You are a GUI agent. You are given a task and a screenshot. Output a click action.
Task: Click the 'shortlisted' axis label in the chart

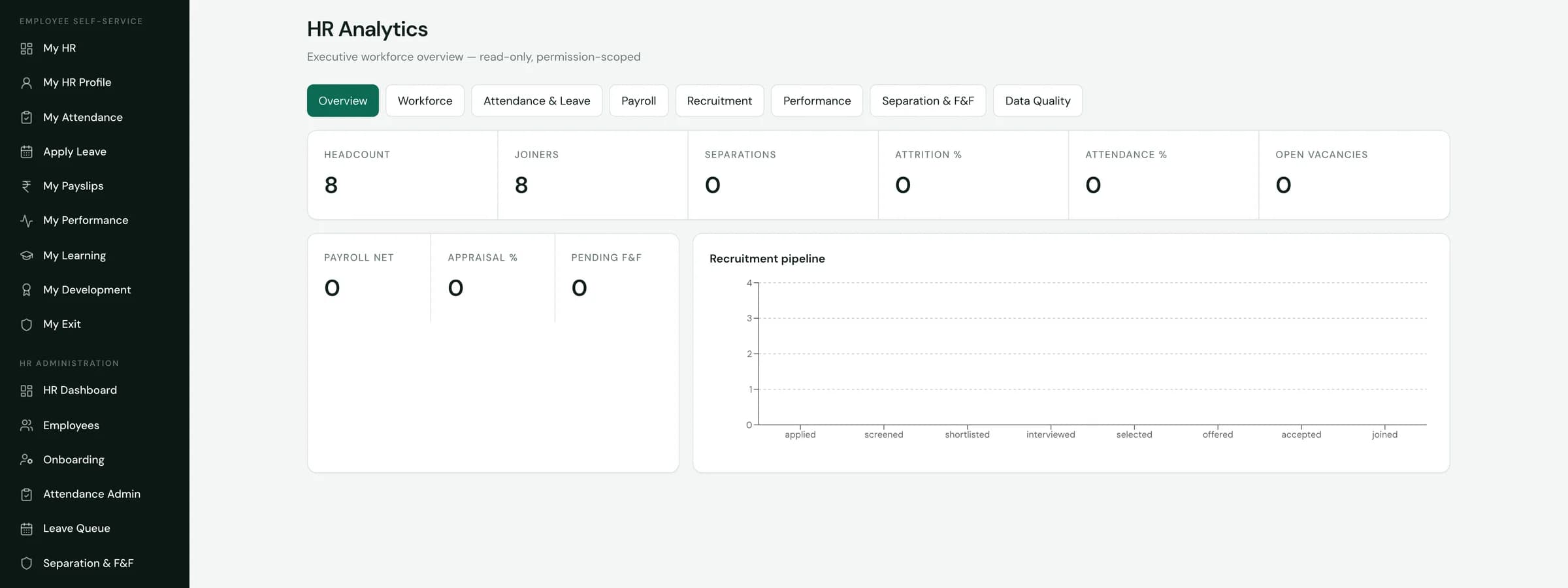(967, 434)
